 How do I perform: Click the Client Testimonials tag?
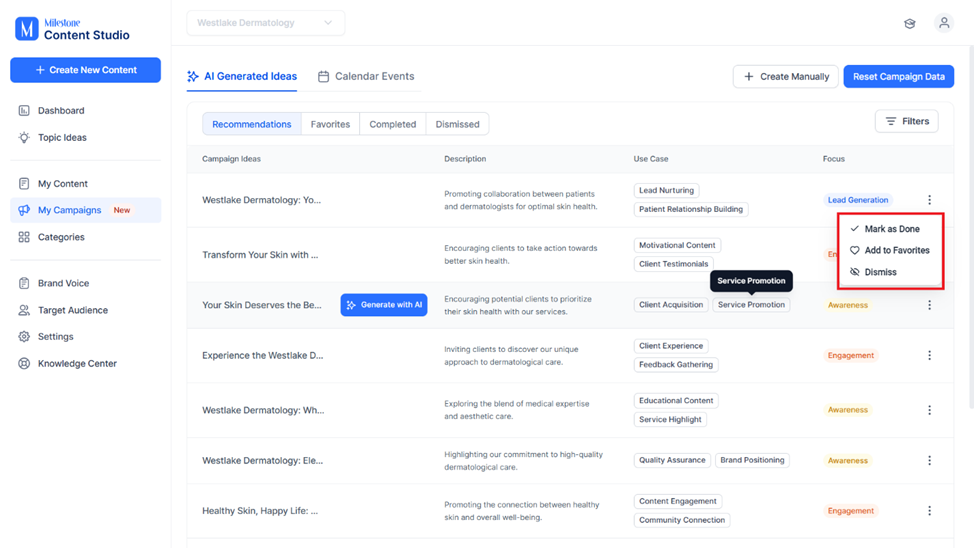click(x=673, y=264)
